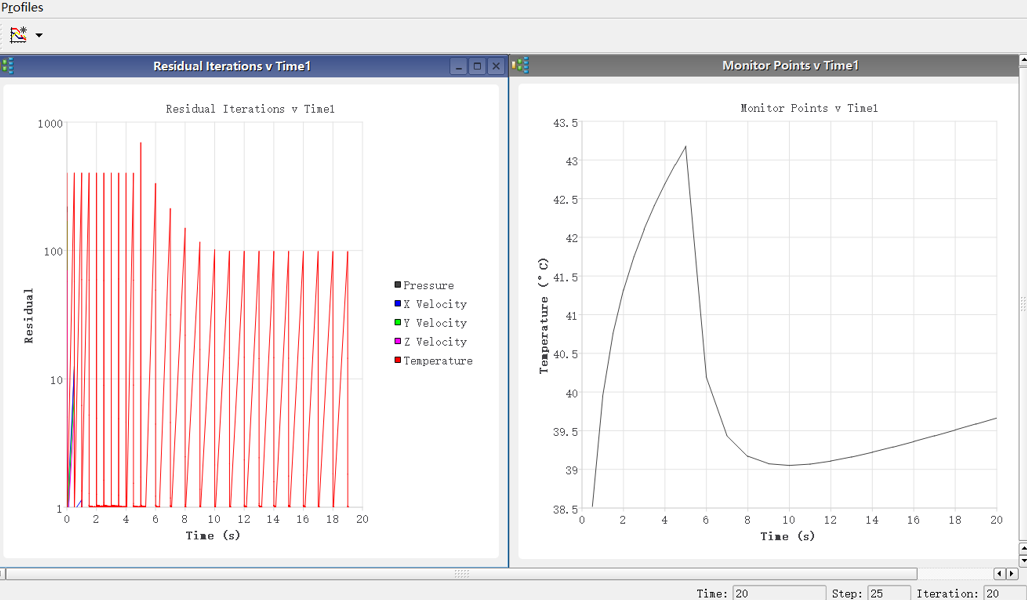The height and width of the screenshot is (600, 1027).
Task: Click the new profile plot toolbar icon
Action: coord(18,35)
